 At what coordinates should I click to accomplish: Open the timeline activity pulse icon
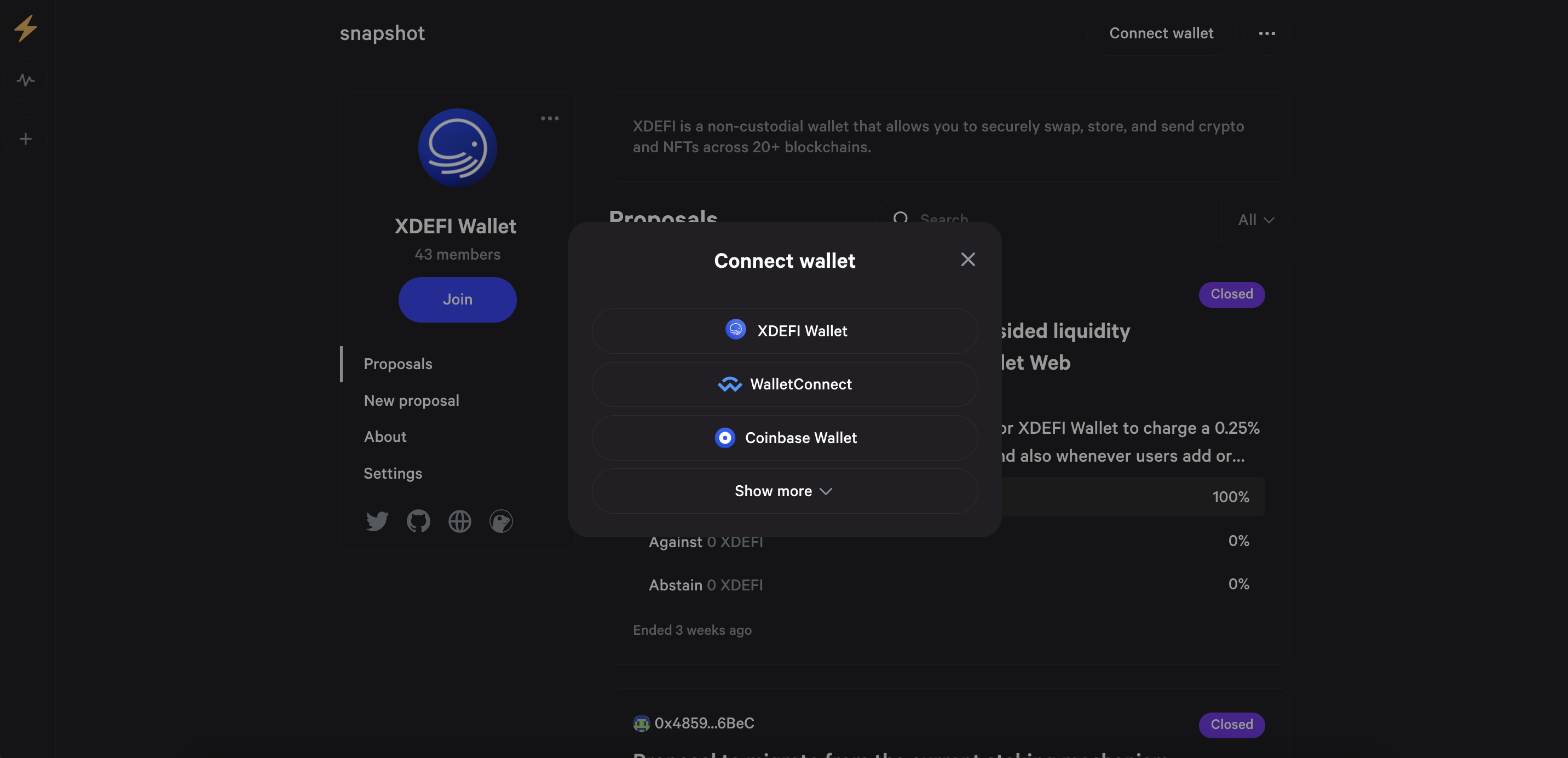[x=26, y=80]
